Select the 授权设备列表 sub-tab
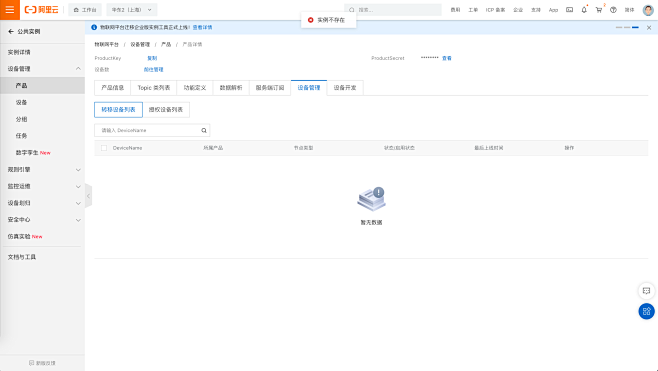Image resolution: width=658 pixels, height=371 pixels. click(x=166, y=110)
